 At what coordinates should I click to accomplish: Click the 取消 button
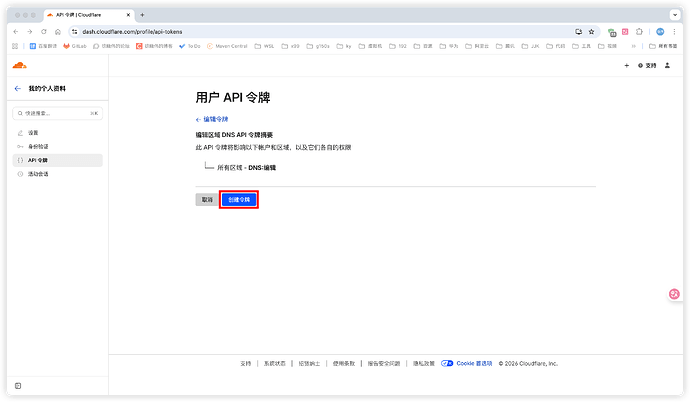[206, 199]
